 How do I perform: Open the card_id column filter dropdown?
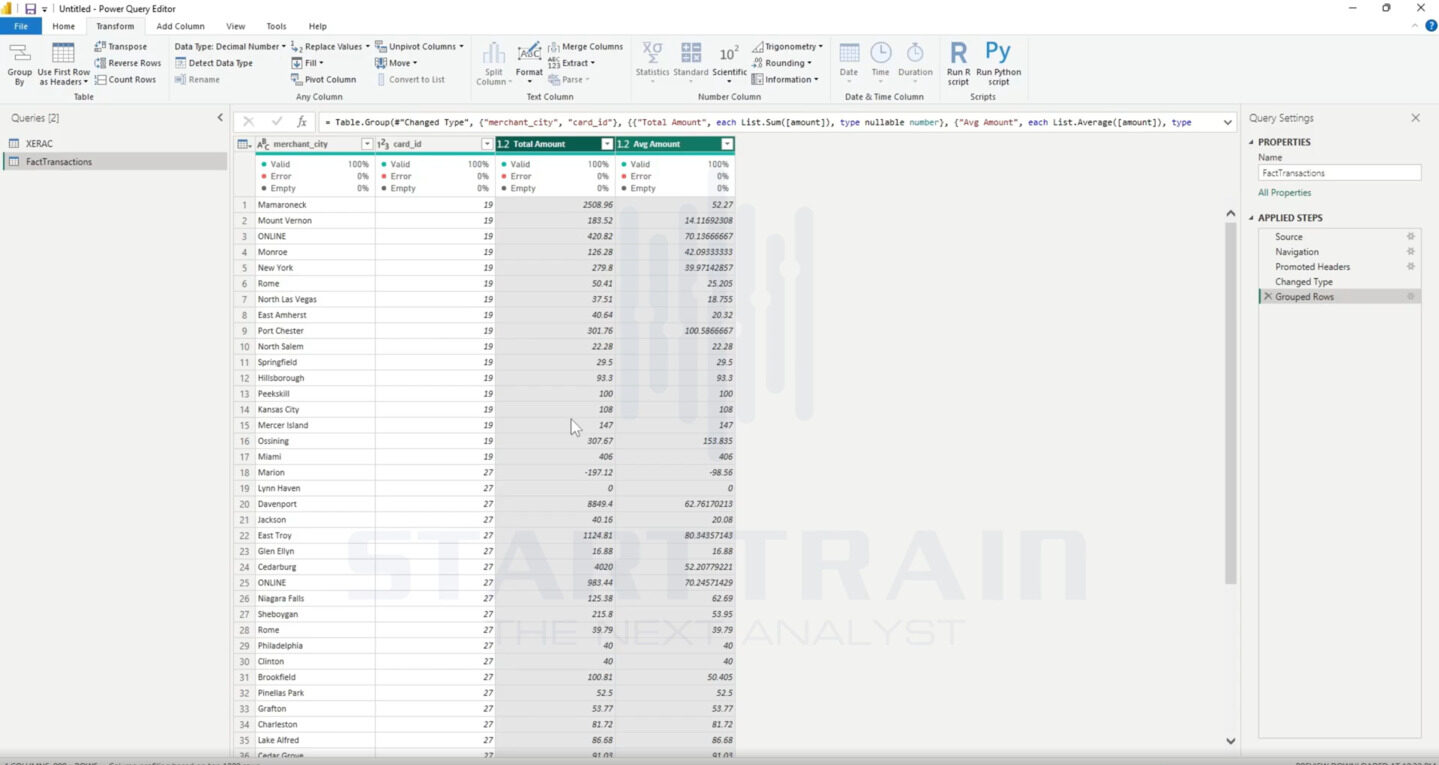coord(487,144)
